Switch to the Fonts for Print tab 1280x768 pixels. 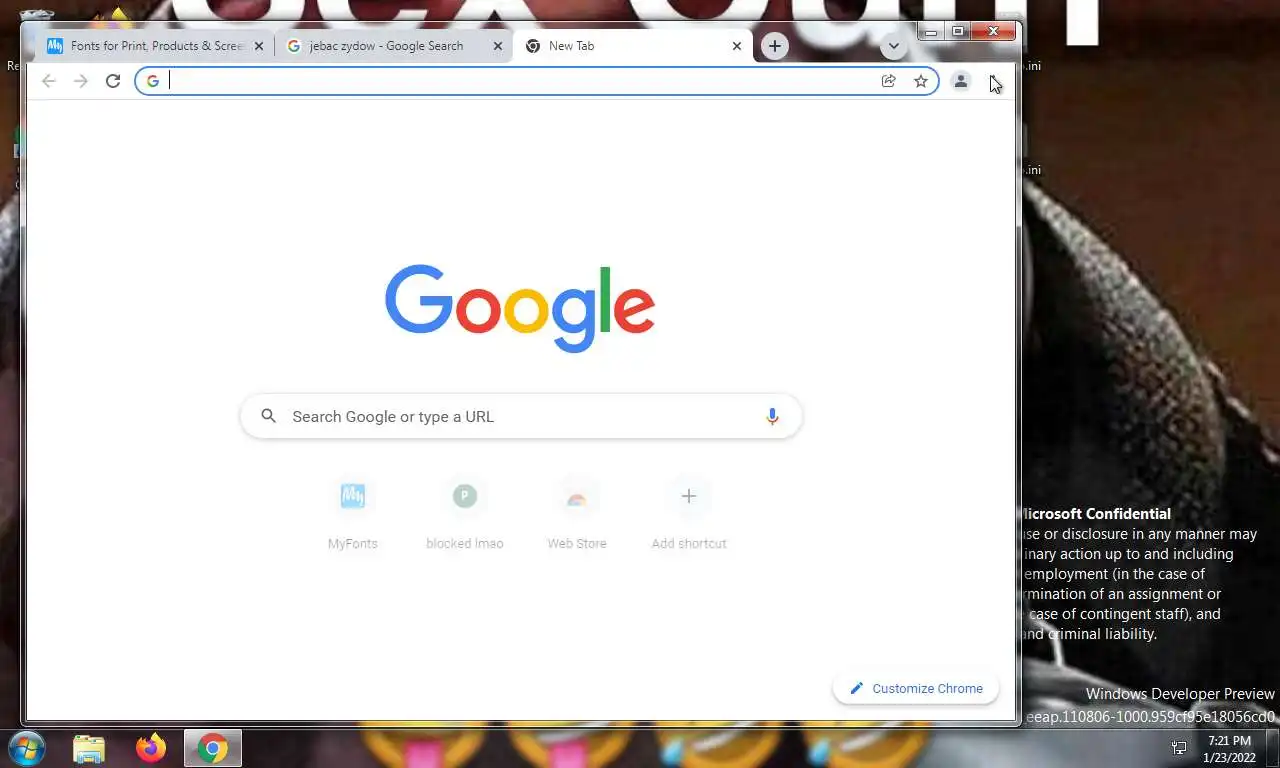point(155,46)
